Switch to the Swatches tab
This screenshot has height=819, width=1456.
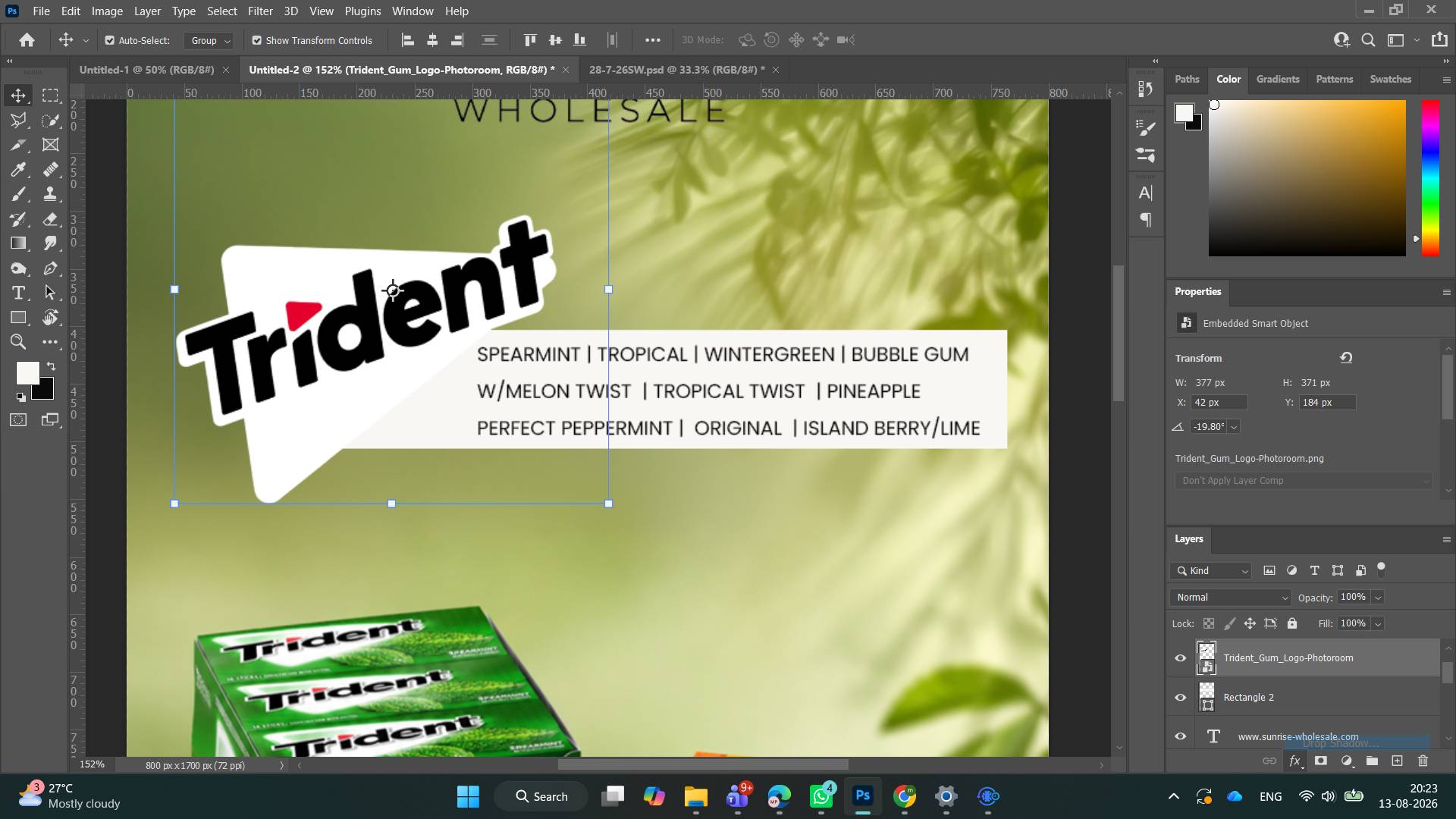[1390, 79]
